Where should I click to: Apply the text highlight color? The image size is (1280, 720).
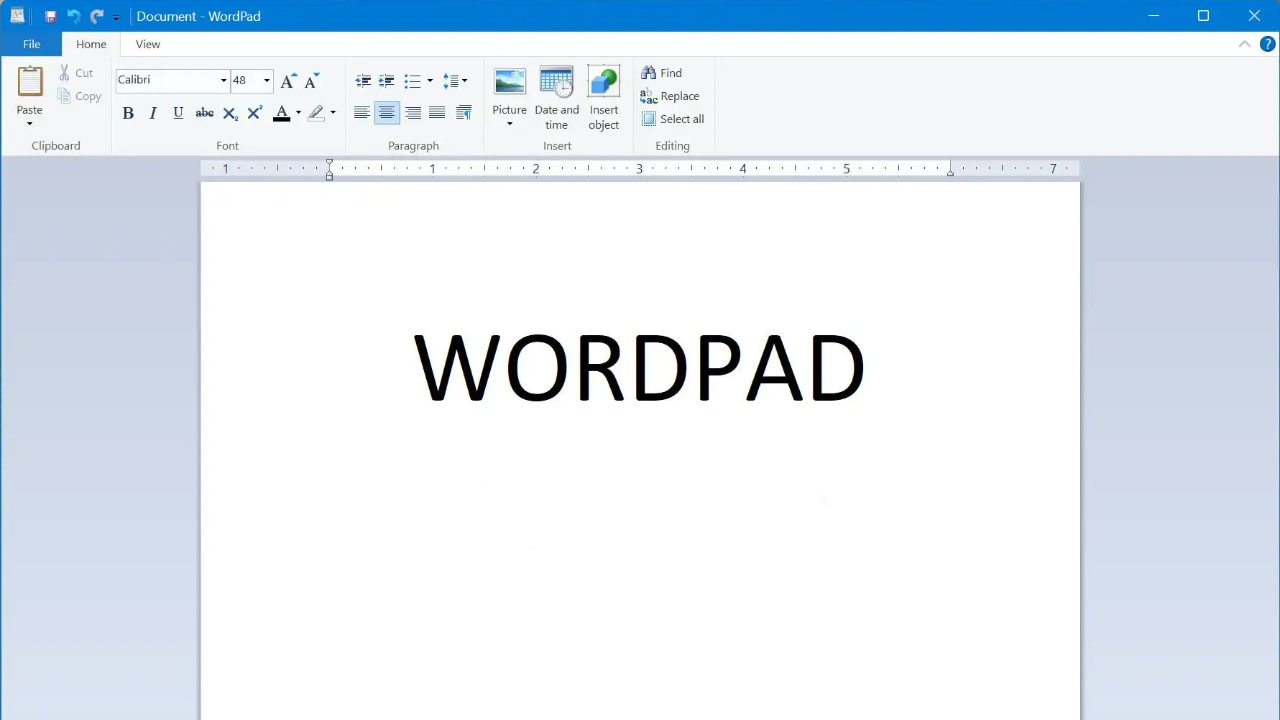point(316,113)
